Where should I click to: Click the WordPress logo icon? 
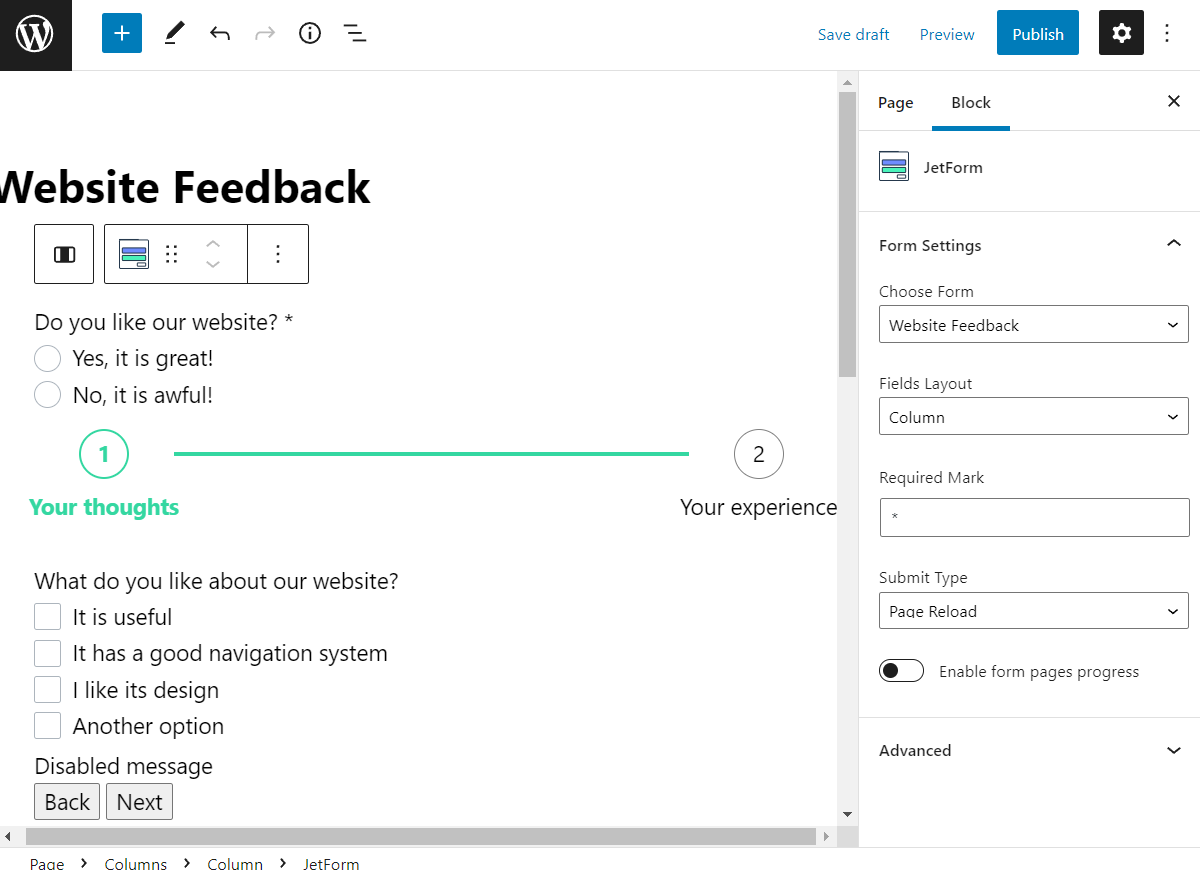pyautogui.click(x=35, y=33)
